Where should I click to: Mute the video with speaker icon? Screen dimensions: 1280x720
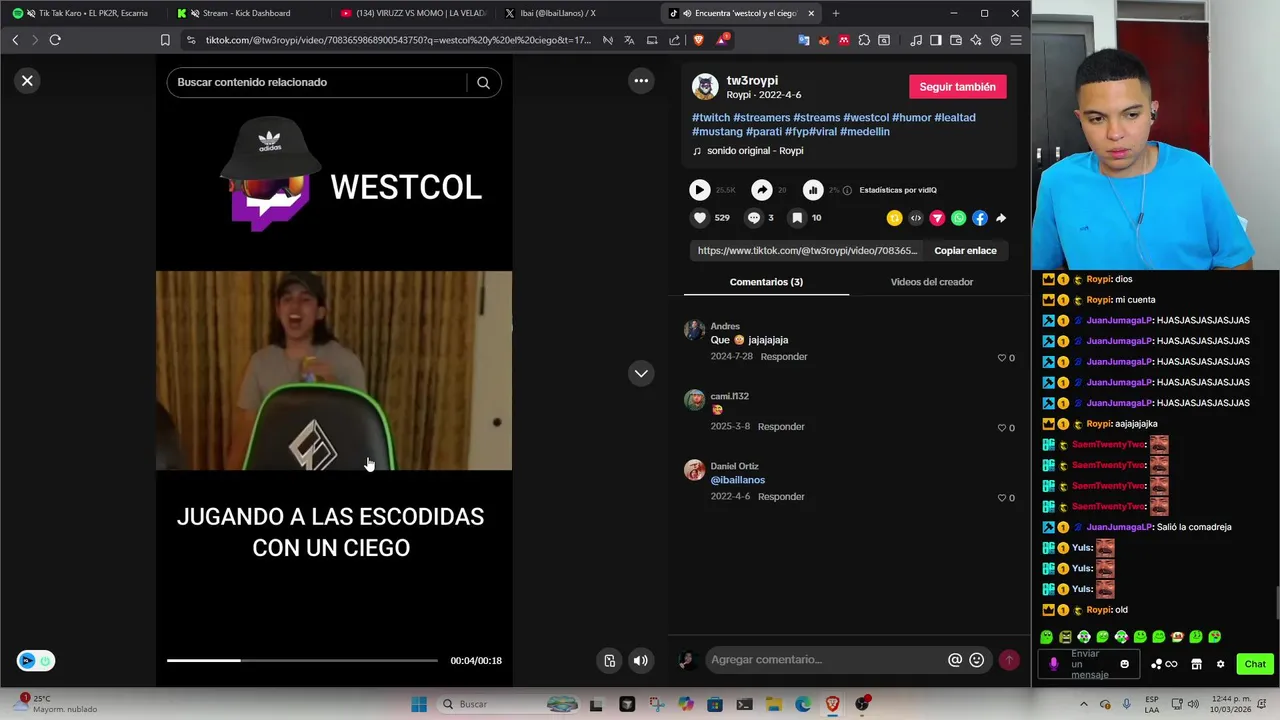click(641, 660)
